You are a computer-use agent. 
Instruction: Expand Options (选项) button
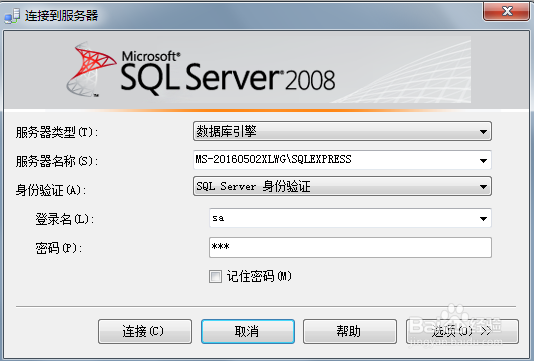[462, 331]
